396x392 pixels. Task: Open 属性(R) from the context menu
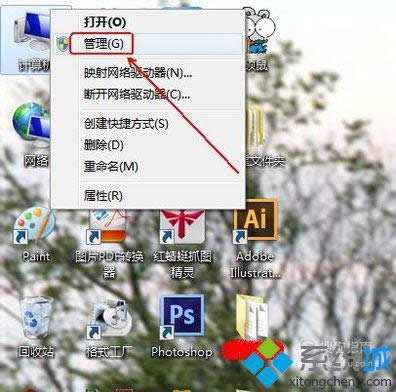pyautogui.click(x=147, y=196)
